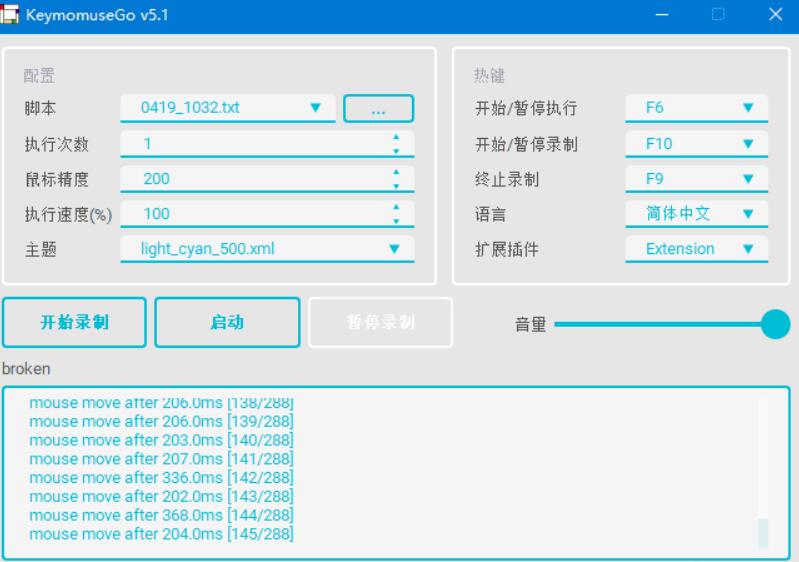Click the 音量 volume slider handle
Image resolution: width=799 pixels, height=562 pixels.
tap(776, 324)
